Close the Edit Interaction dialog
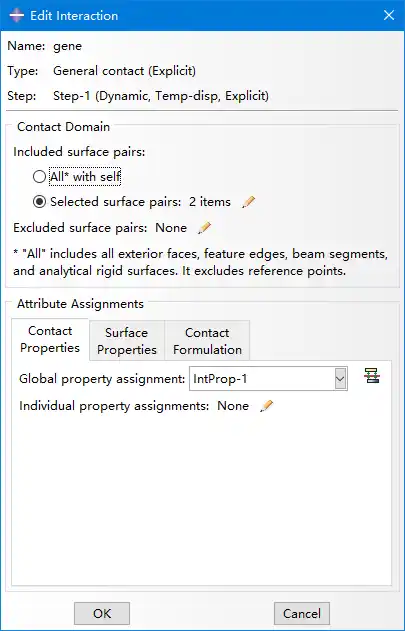Image resolution: width=405 pixels, height=631 pixels. pyautogui.click(x=388, y=16)
